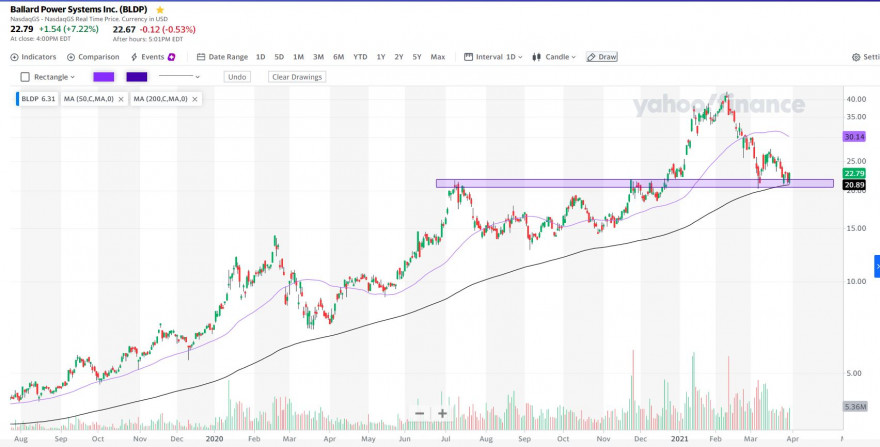Select the 3M date range
This screenshot has height=447, width=880.
[x=318, y=57]
